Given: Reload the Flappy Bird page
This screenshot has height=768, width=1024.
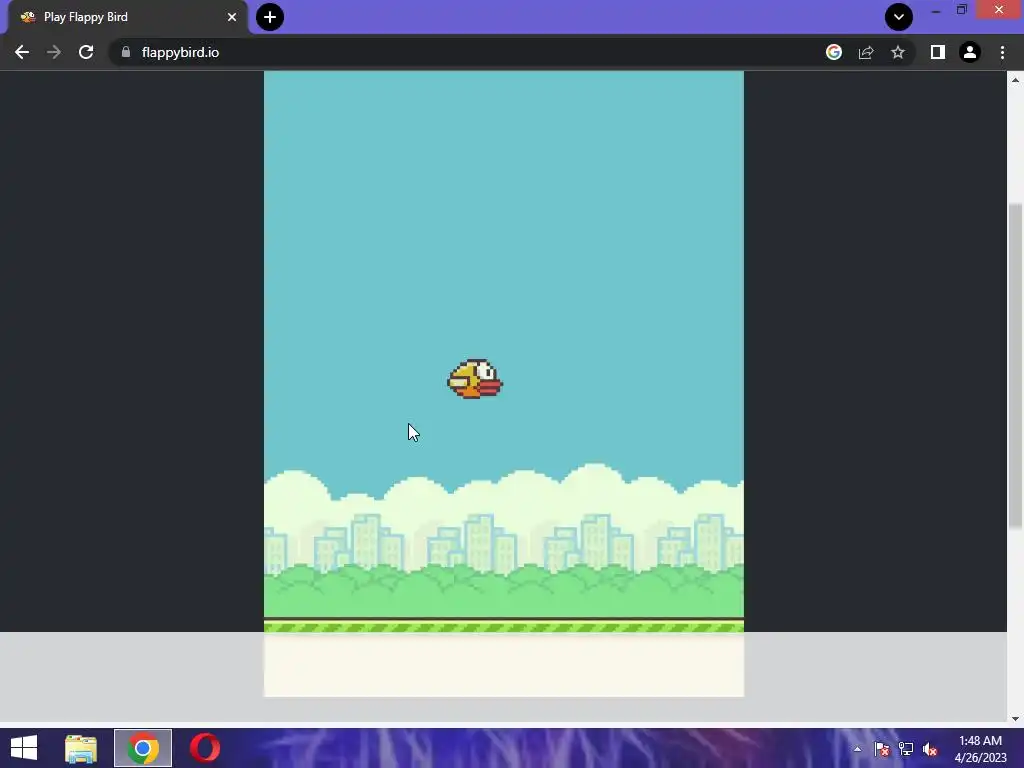Looking at the screenshot, I should [x=86, y=52].
